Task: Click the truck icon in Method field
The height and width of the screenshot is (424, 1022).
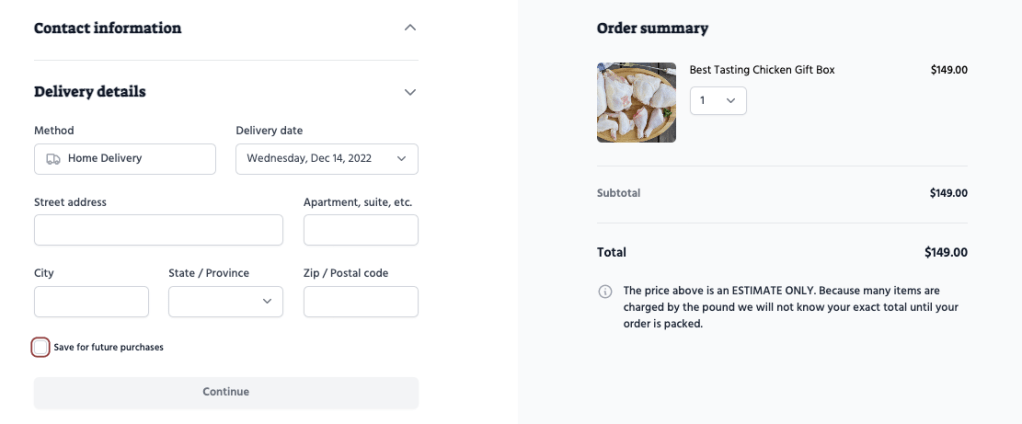Action: [52, 158]
